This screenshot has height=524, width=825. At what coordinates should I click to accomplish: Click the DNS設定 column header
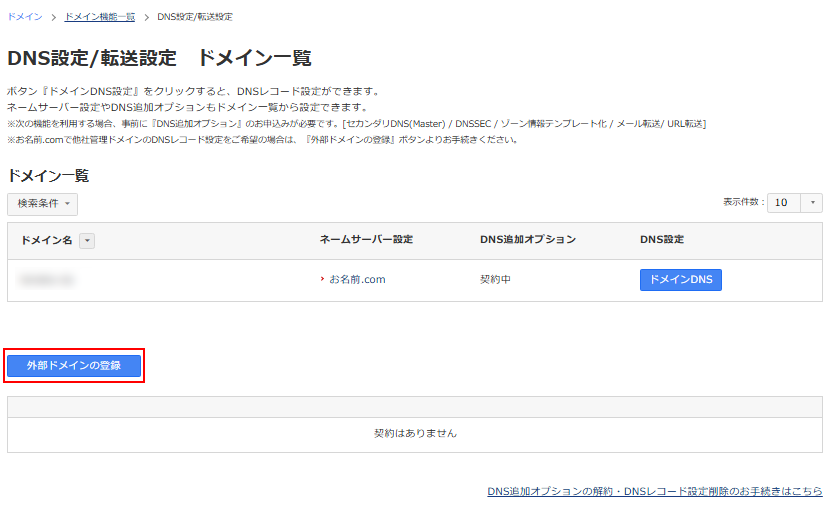click(x=661, y=240)
